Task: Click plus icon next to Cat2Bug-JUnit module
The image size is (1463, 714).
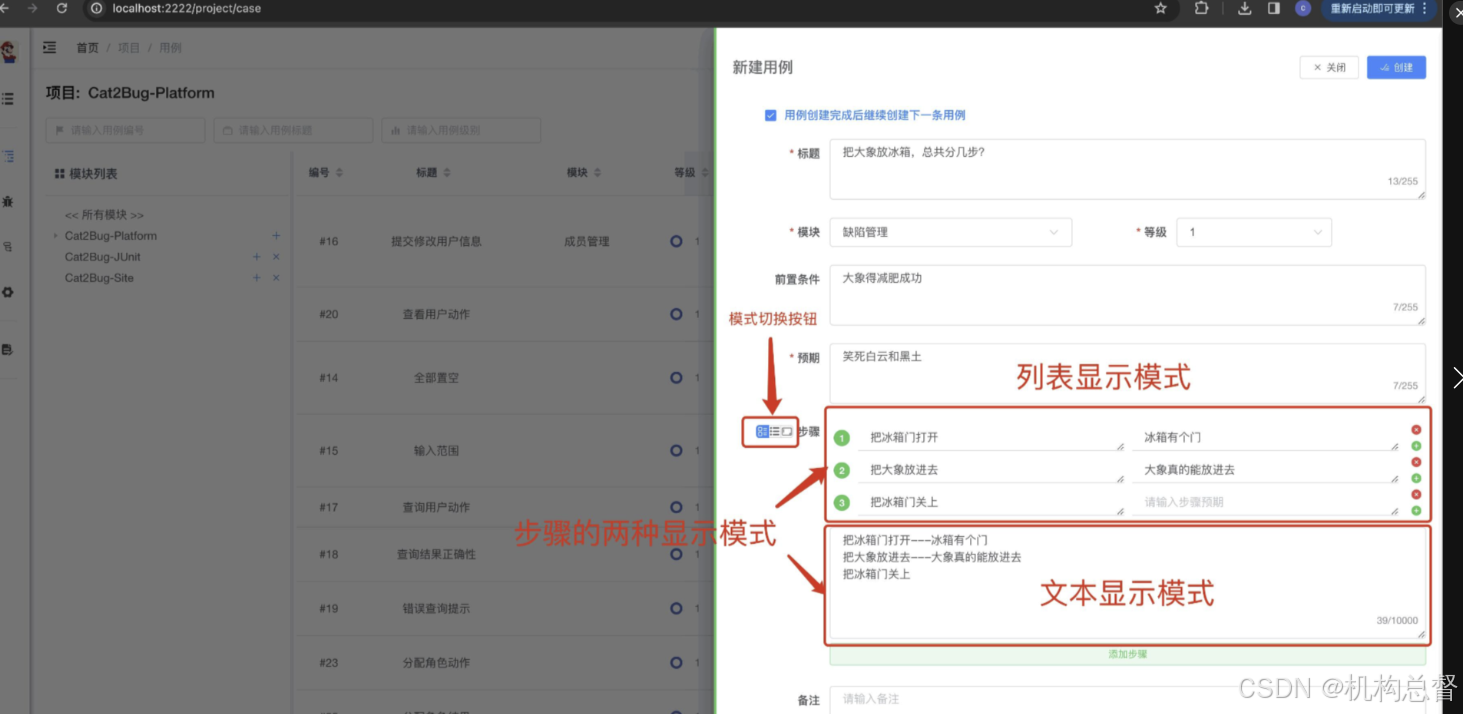Action: 257,257
